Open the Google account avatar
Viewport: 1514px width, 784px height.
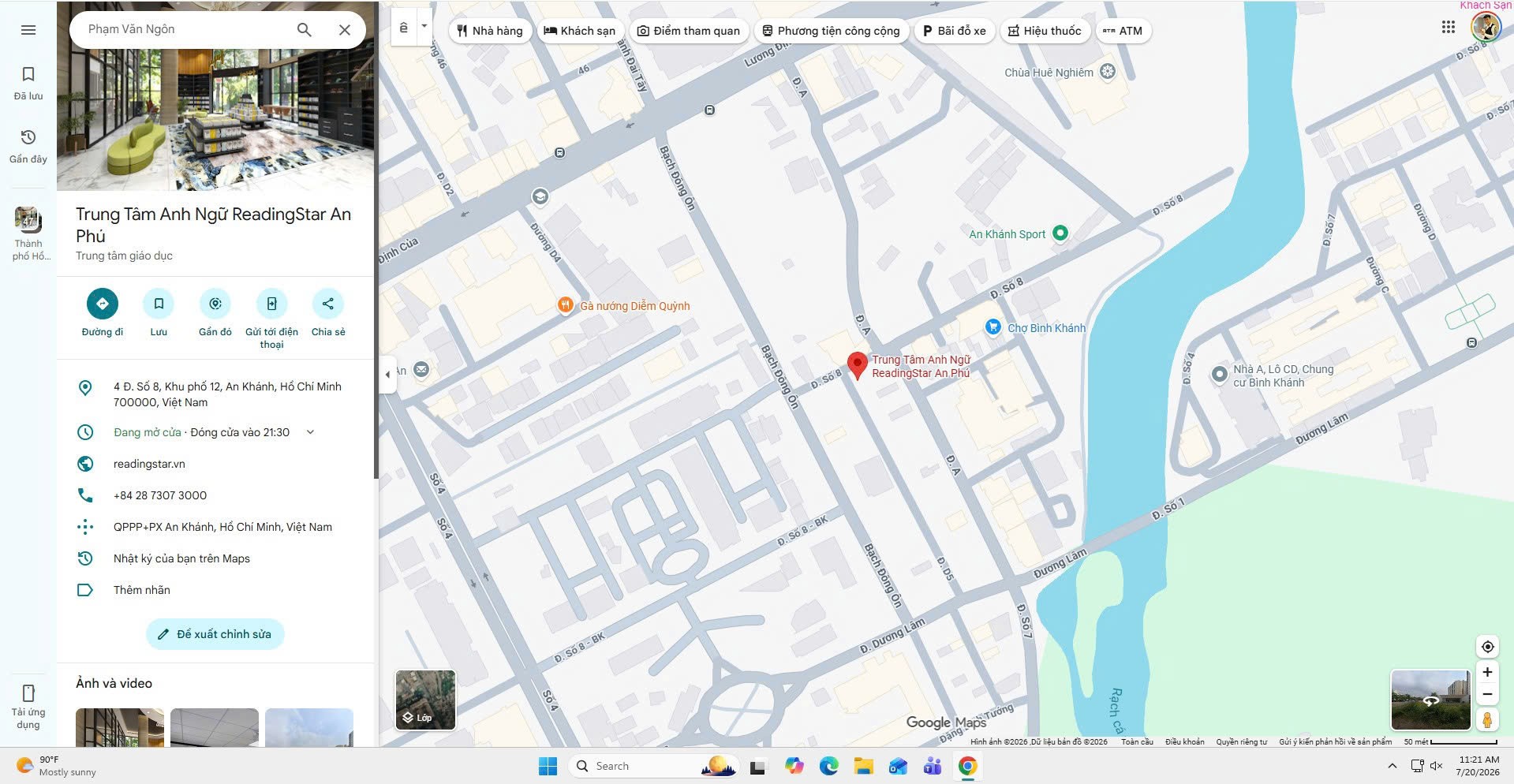[1486, 27]
